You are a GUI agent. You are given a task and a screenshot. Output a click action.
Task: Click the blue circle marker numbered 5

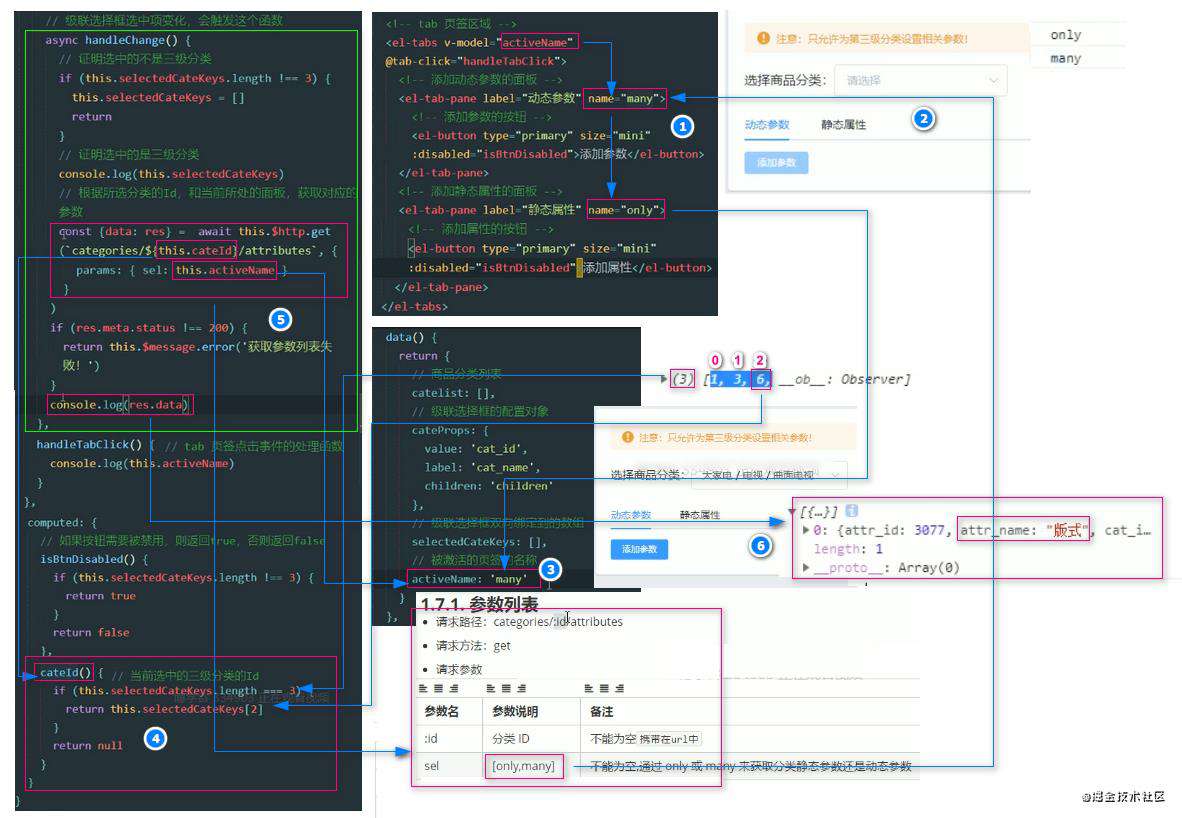click(x=280, y=319)
